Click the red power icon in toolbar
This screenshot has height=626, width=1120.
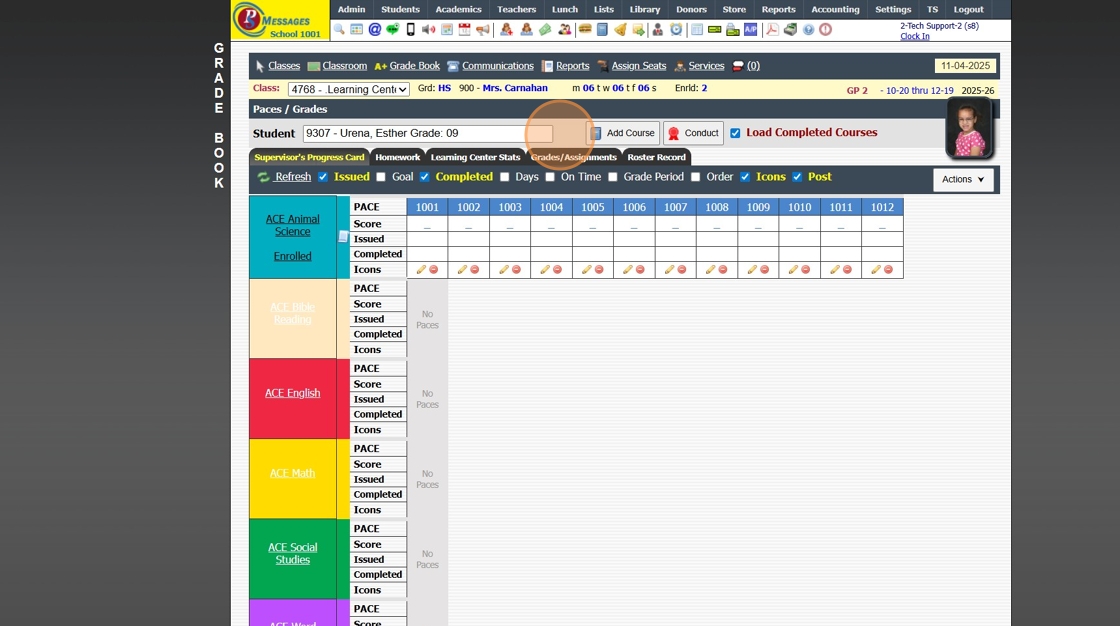825,29
